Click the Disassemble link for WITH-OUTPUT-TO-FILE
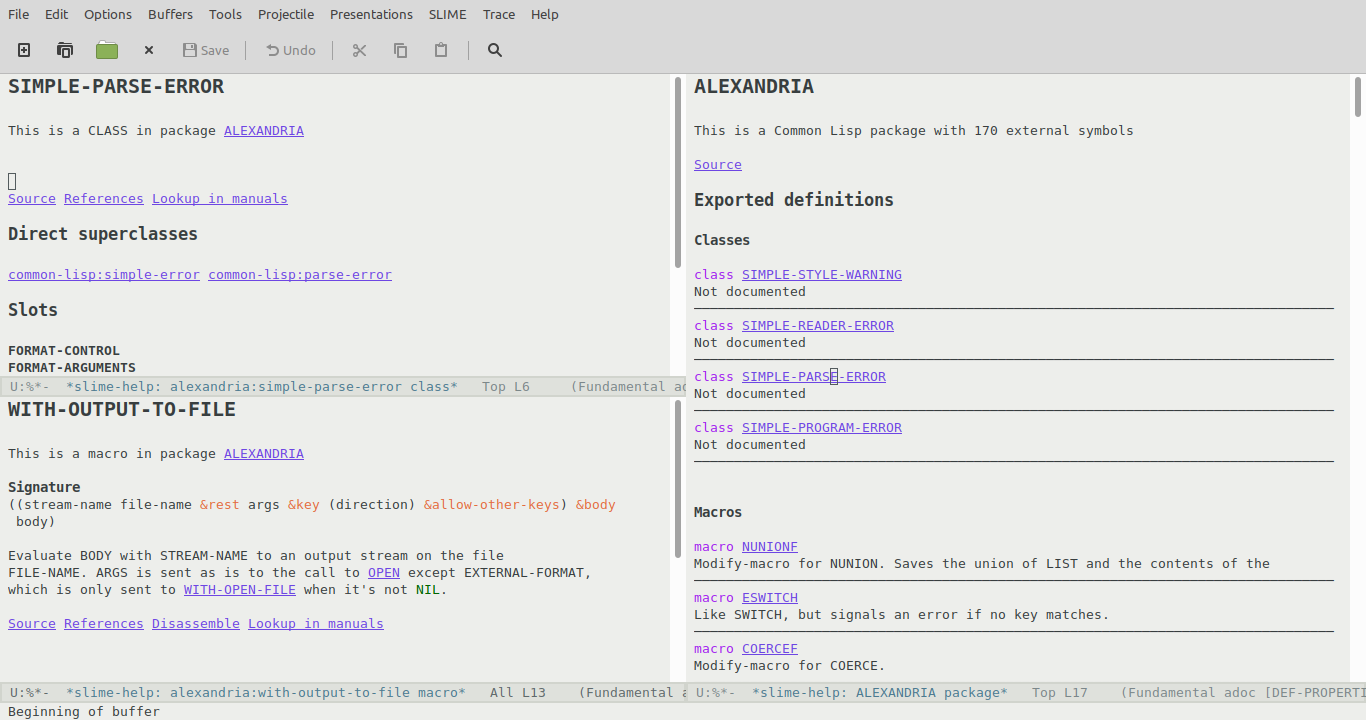This screenshot has width=1366, height=720. coord(195,624)
